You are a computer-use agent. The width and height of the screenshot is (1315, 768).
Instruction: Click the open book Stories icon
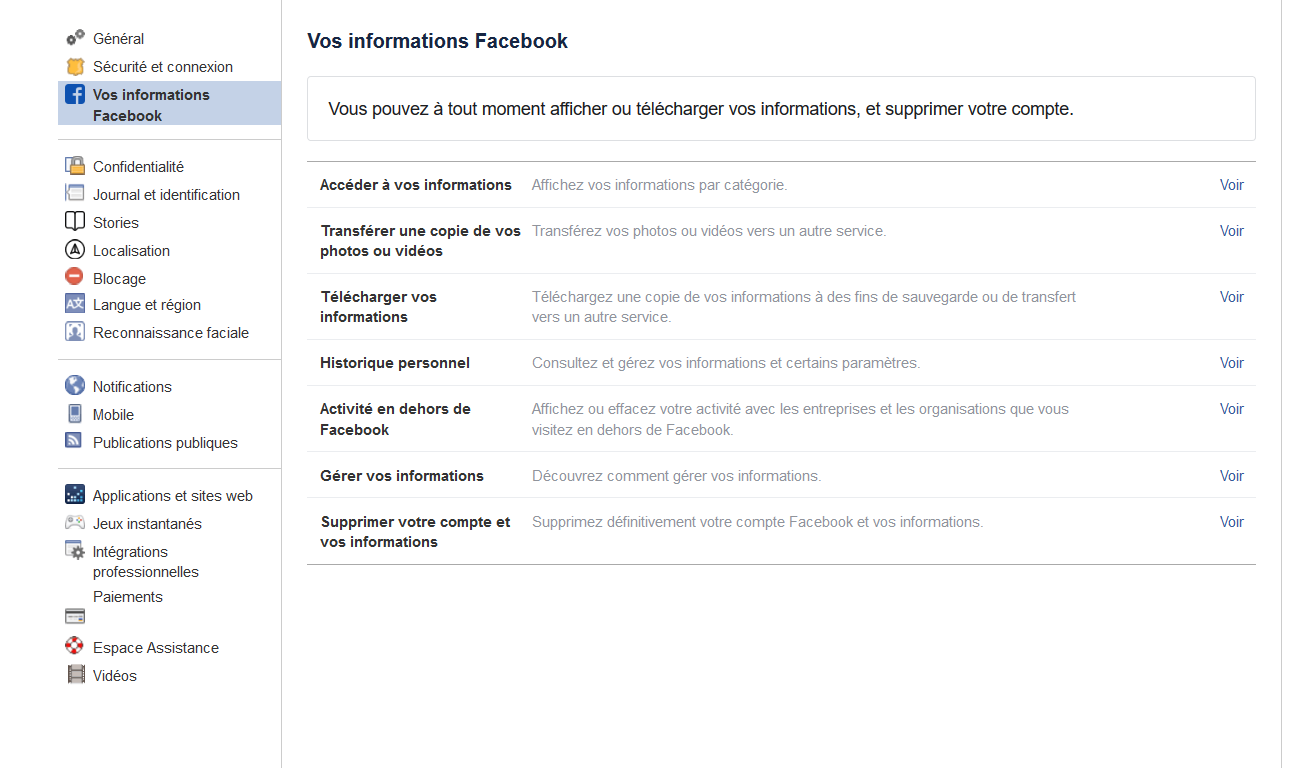click(75, 222)
